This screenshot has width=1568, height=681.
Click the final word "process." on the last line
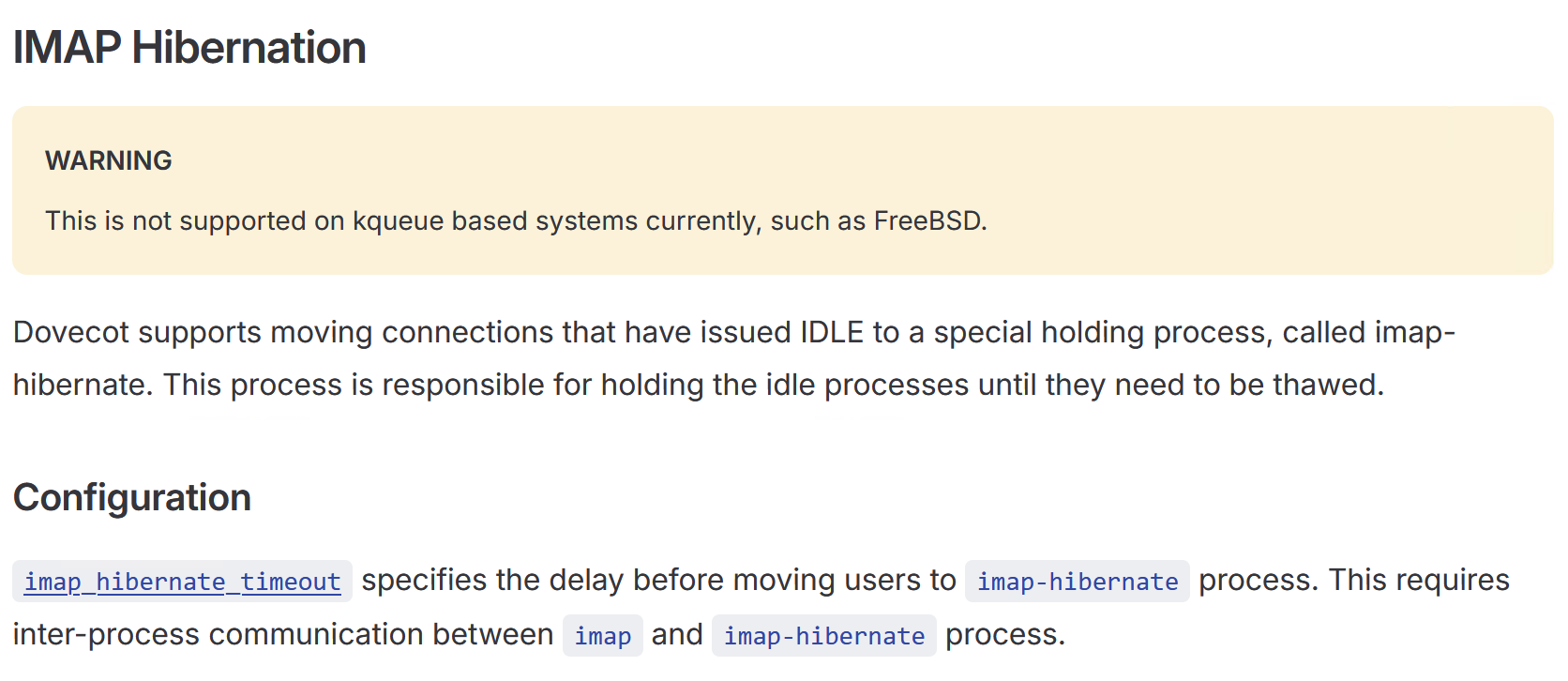point(1004,635)
